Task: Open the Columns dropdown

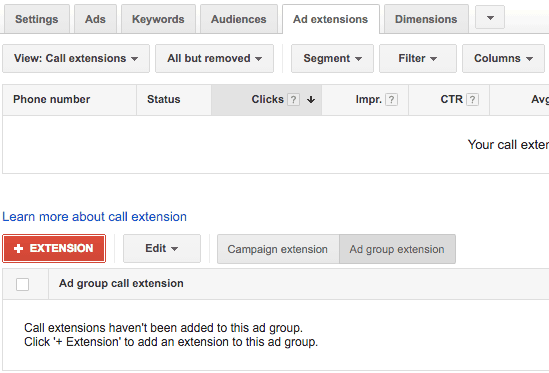Action: pyautogui.click(x=503, y=58)
